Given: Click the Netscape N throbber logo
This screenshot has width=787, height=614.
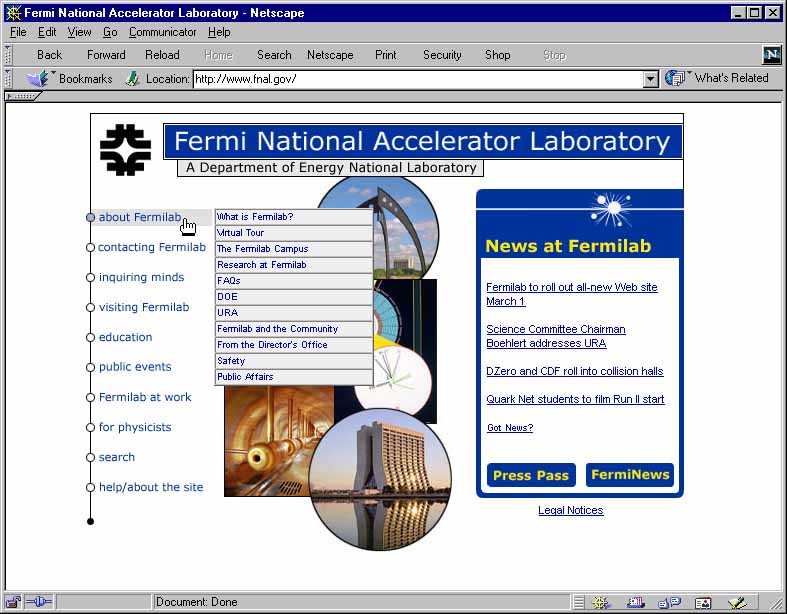Looking at the screenshot, I should click(771, 54).
